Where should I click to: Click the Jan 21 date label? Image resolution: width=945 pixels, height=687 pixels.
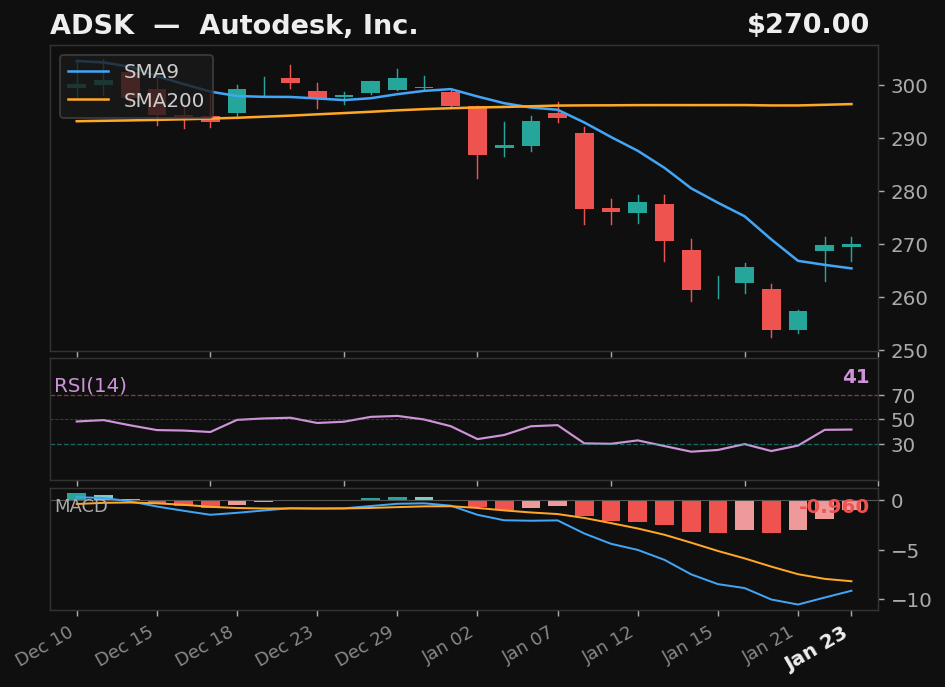pyautogui.click(x=767, y=645)
